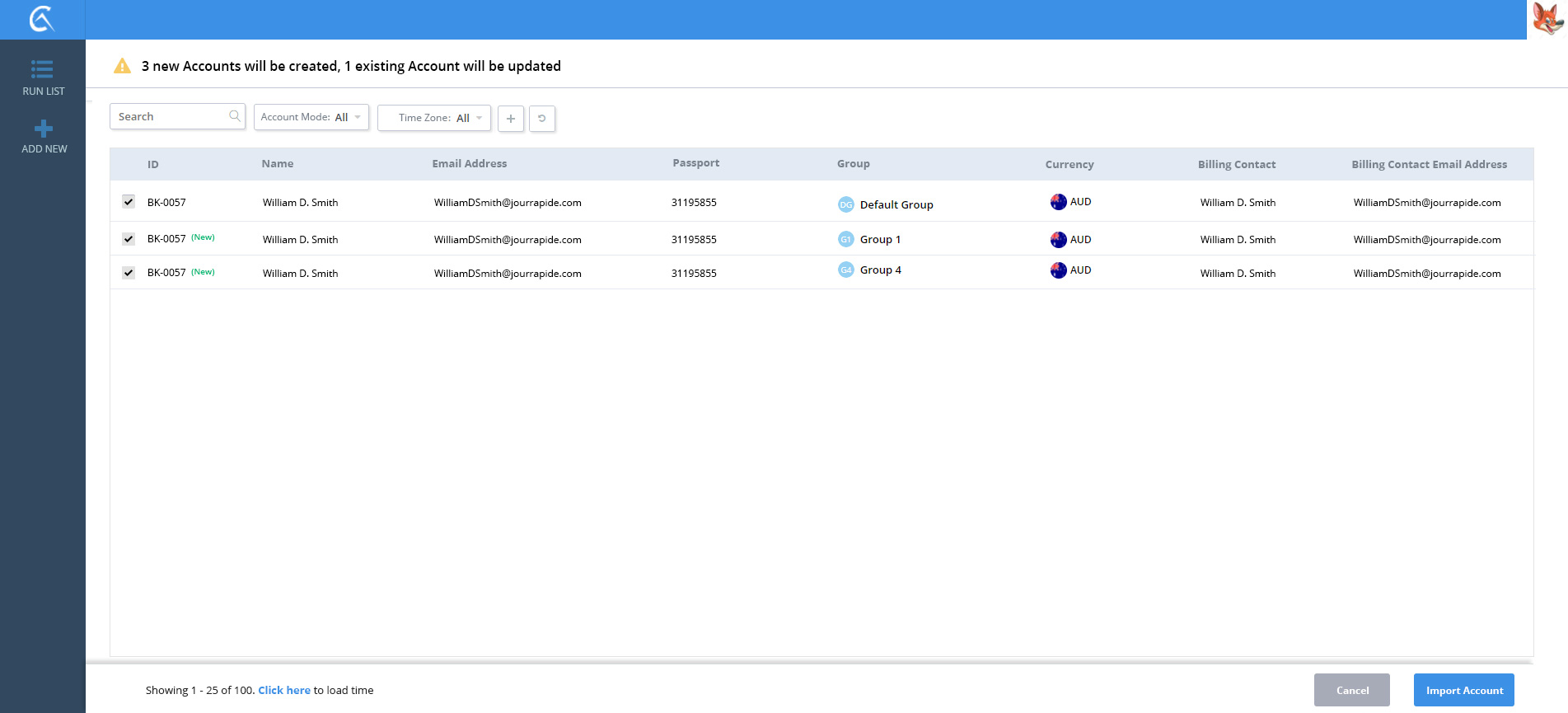1568x713 pixels.
Task: Click the search magnifier icon
Action: (x=235, y=116)
